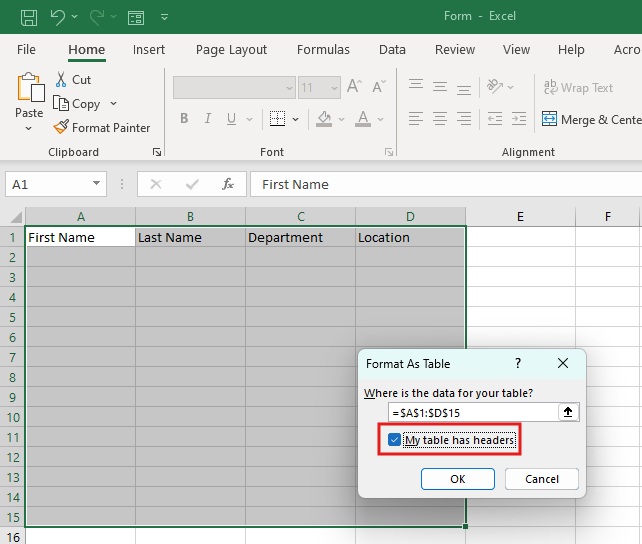Click the collapse dialog range selector arrow
Viewport: 642px width, 544px height.
[568, 412]
